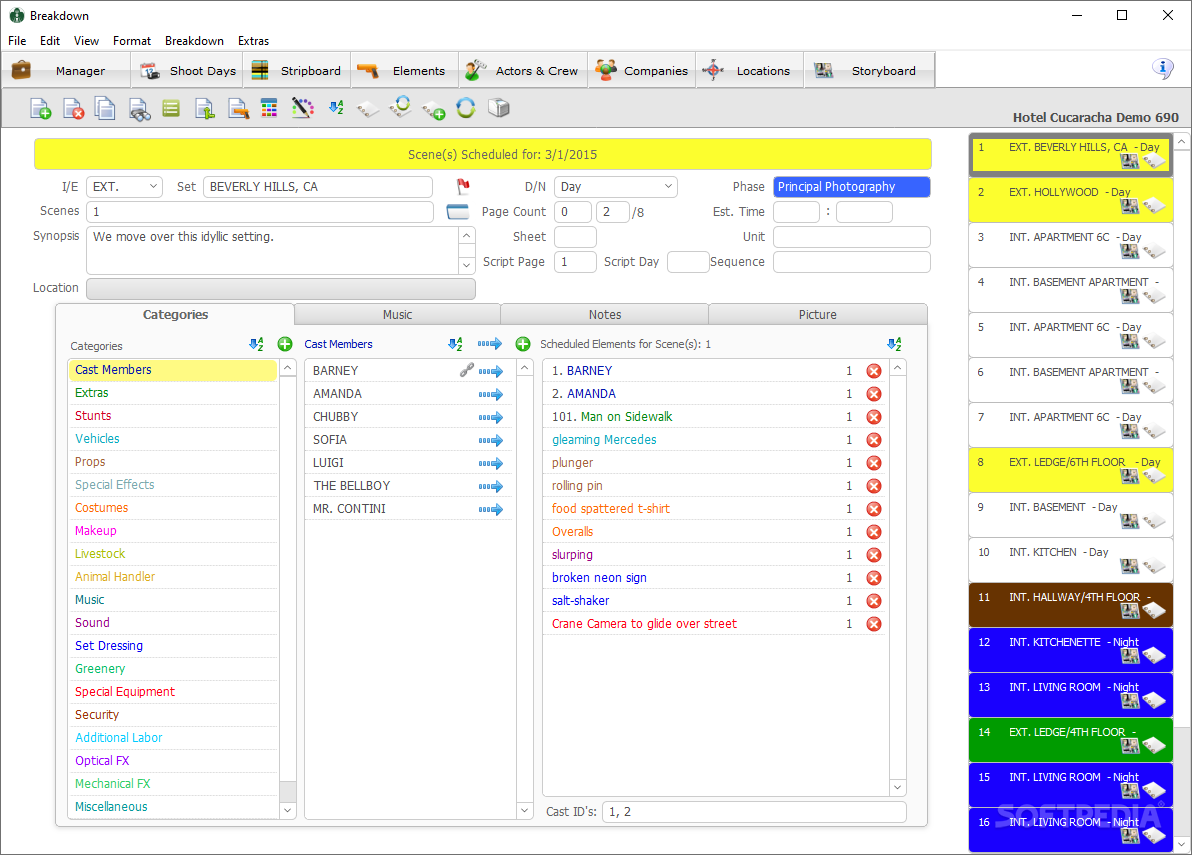Remove plunger from scheduled elements
Viewport: 1192px width, 855px height.
tap(874, 463)
